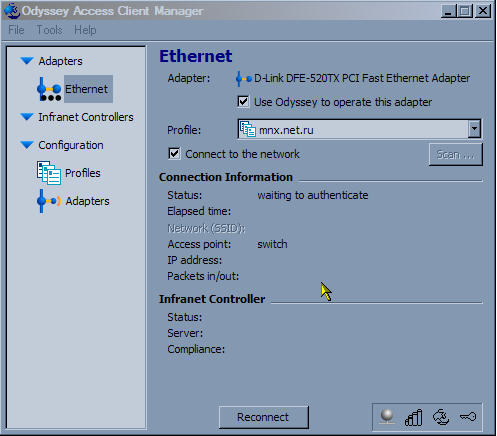The width and height of the screenshot is (497, 436).
Task: Toggle Connect to the network checkbox
Action: pos(174,154)
